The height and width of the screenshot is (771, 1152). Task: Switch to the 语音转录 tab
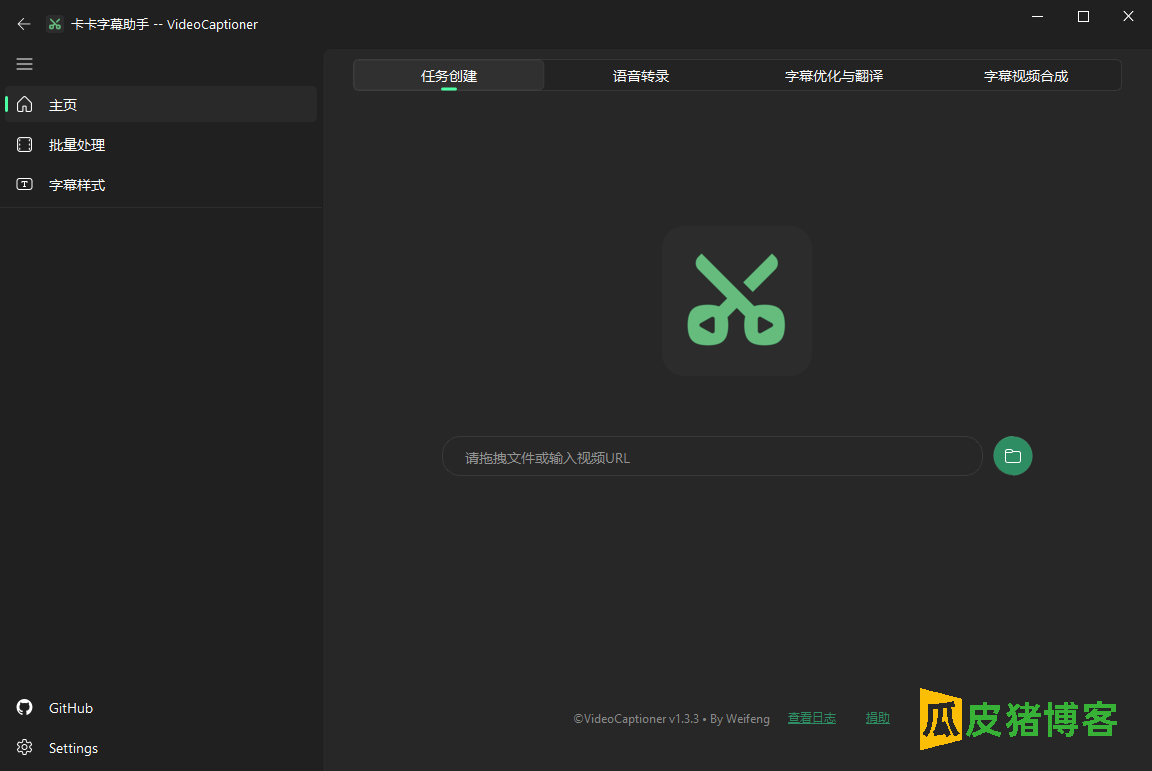pos(641,76)
